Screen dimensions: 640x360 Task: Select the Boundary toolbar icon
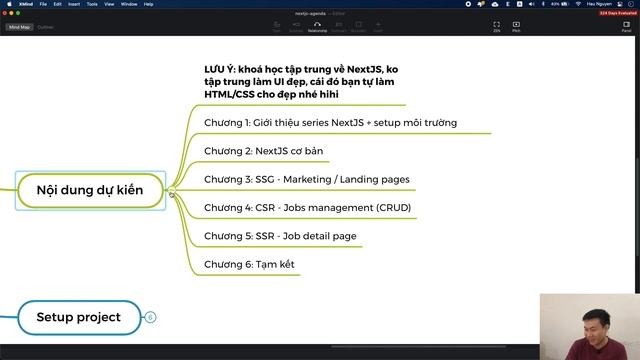tap(358, 27)
